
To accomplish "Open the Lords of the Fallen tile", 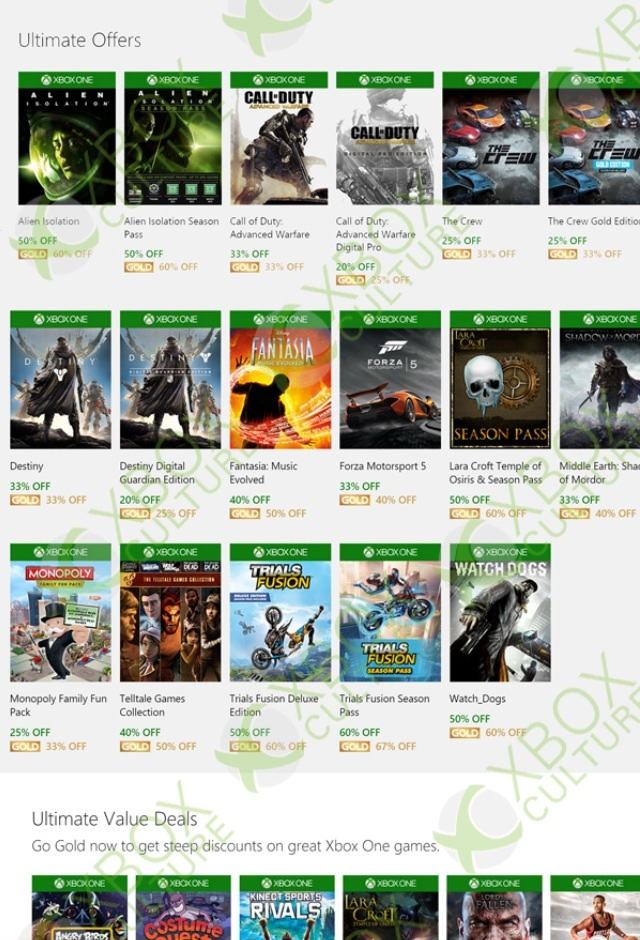I will (494, 907).
